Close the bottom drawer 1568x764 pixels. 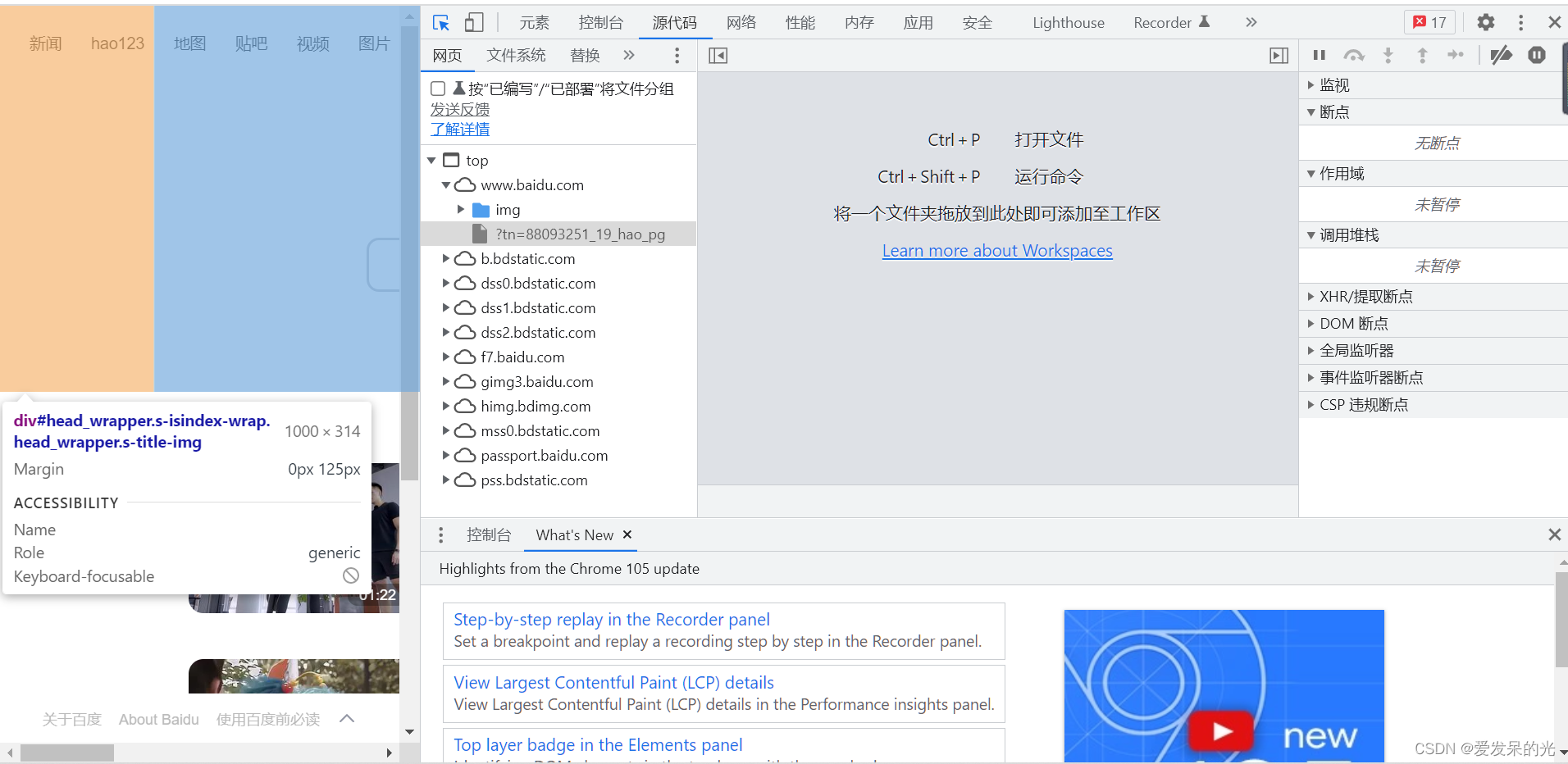1554,534
